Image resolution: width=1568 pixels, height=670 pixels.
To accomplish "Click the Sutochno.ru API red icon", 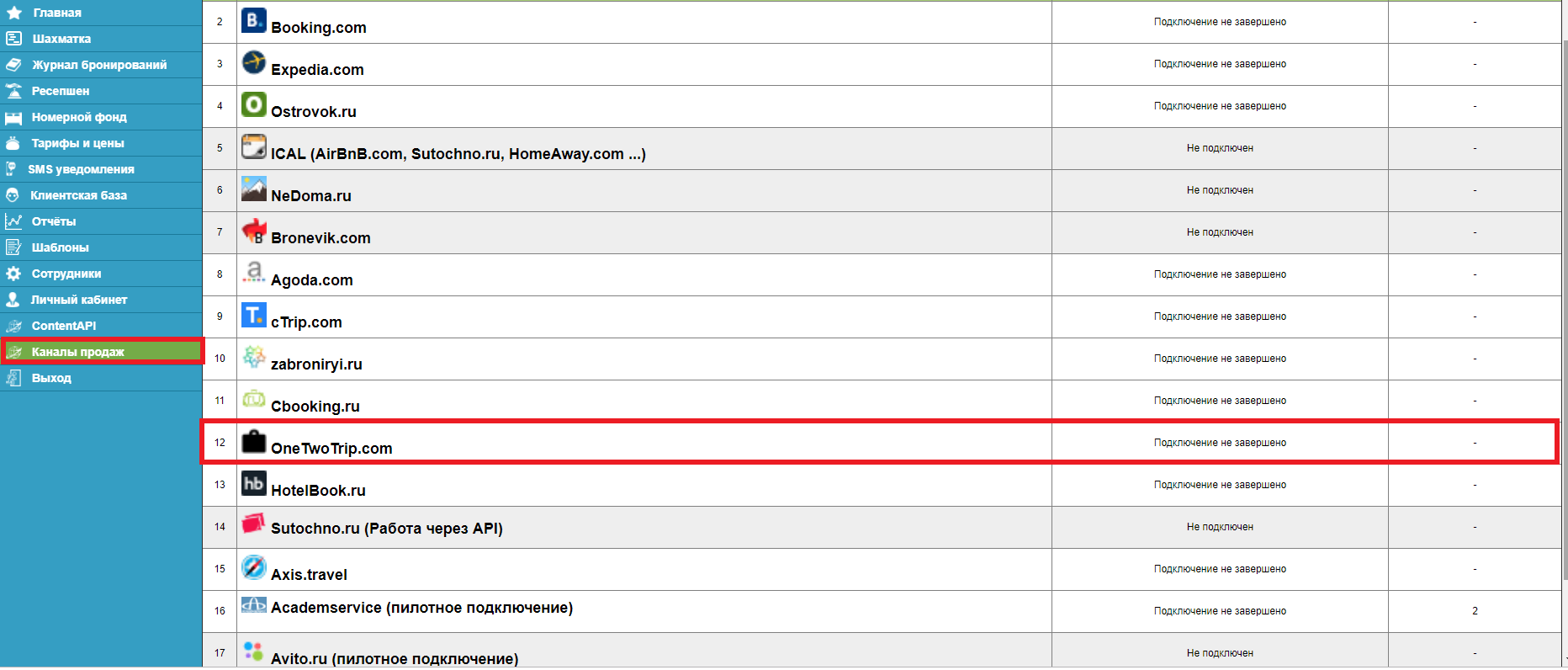I will point(253,524).
